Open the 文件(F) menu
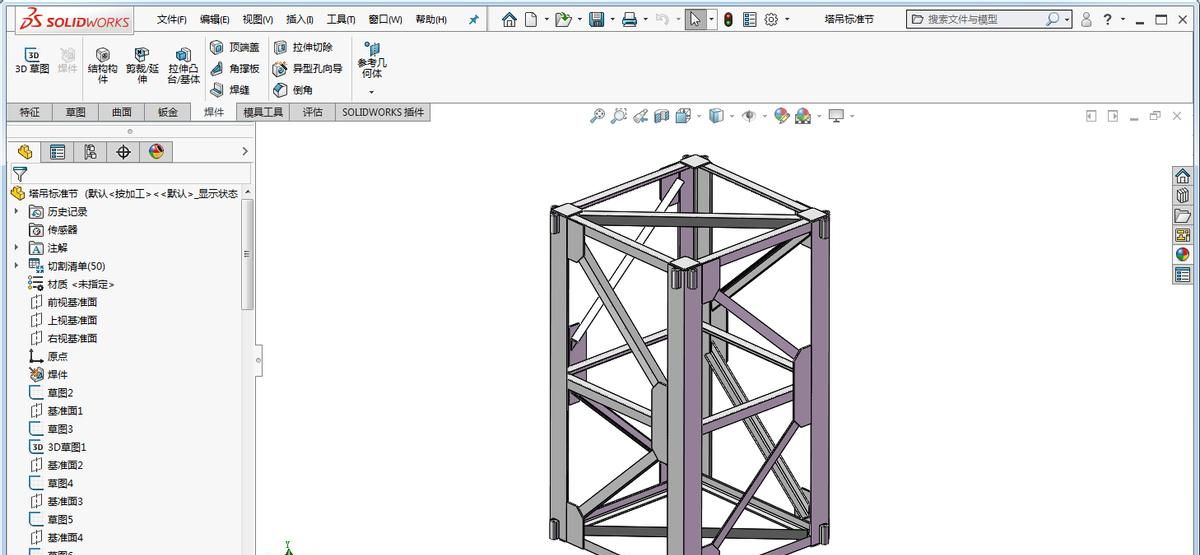Image resolution: width=1200 pixels, height=555 pixels. [171, 19]
